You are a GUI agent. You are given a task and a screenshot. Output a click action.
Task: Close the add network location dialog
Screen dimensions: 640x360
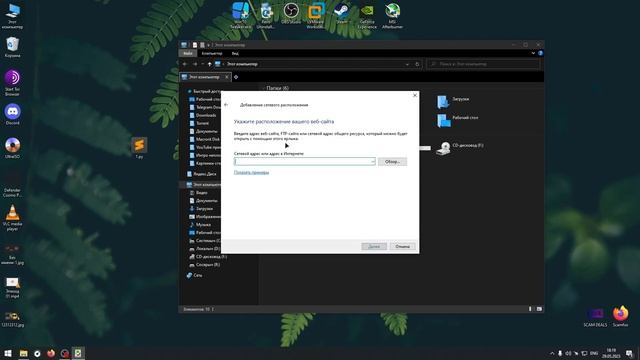[415, 95]
